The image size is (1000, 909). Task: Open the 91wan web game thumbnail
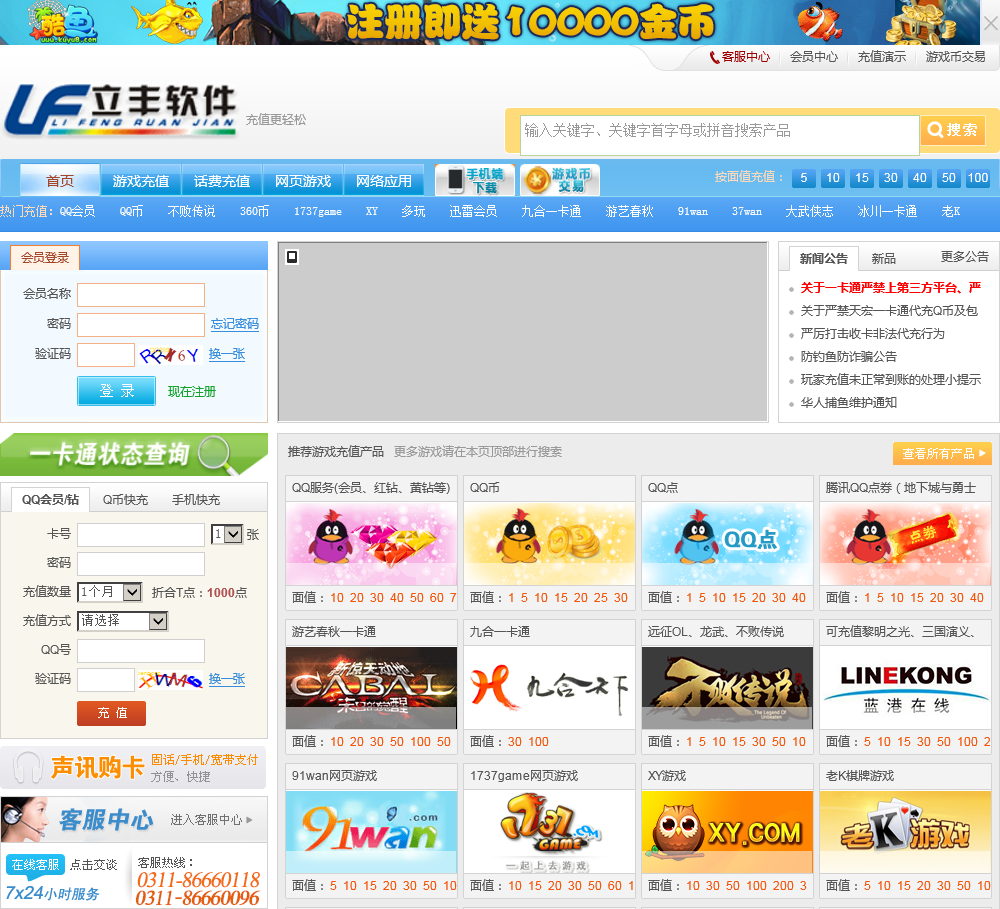click(371, 832)
